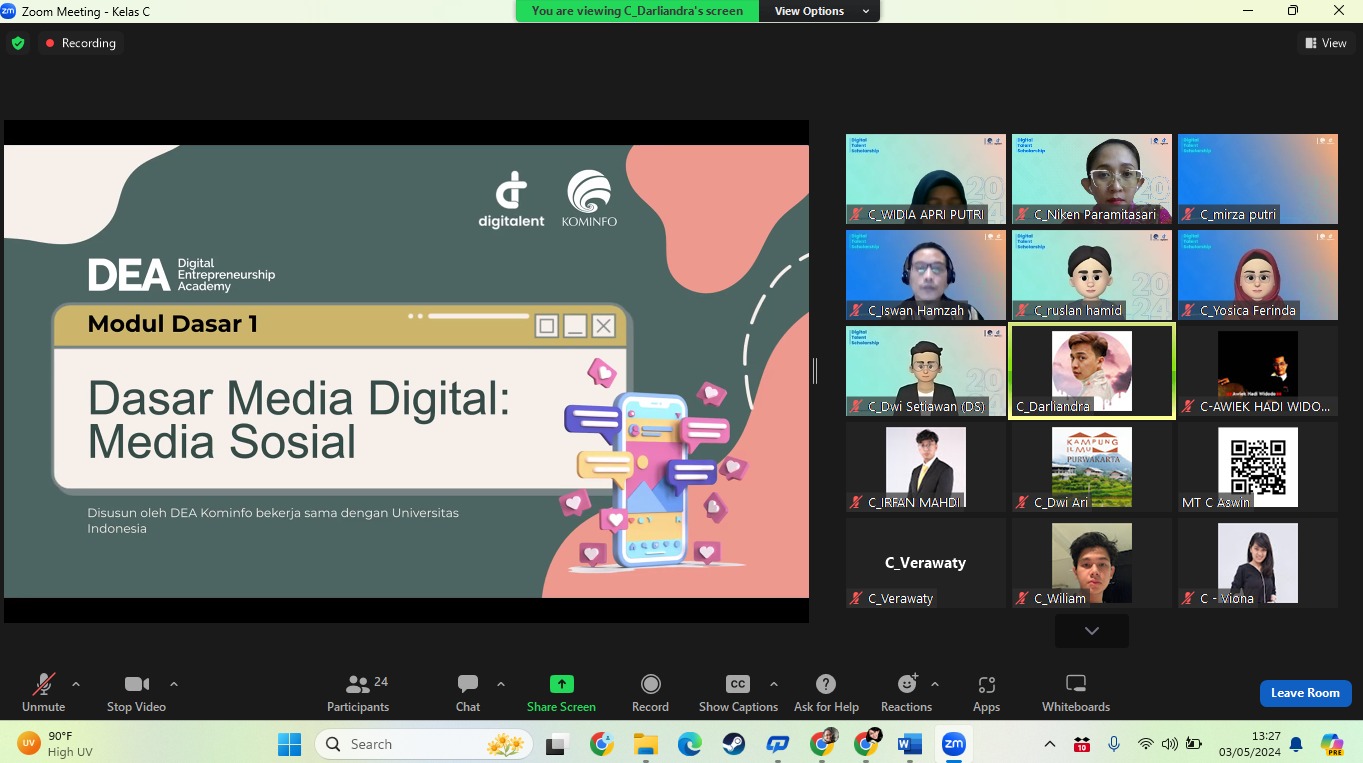This screenshot has height=763, width=1363.
Task: Open the View Options dropdown
Action: [818, 11]
